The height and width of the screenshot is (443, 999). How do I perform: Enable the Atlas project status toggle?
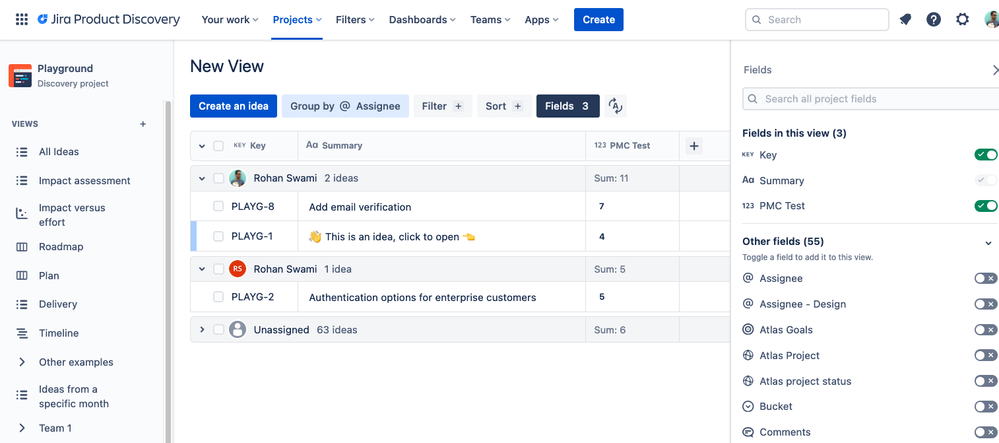986,381
